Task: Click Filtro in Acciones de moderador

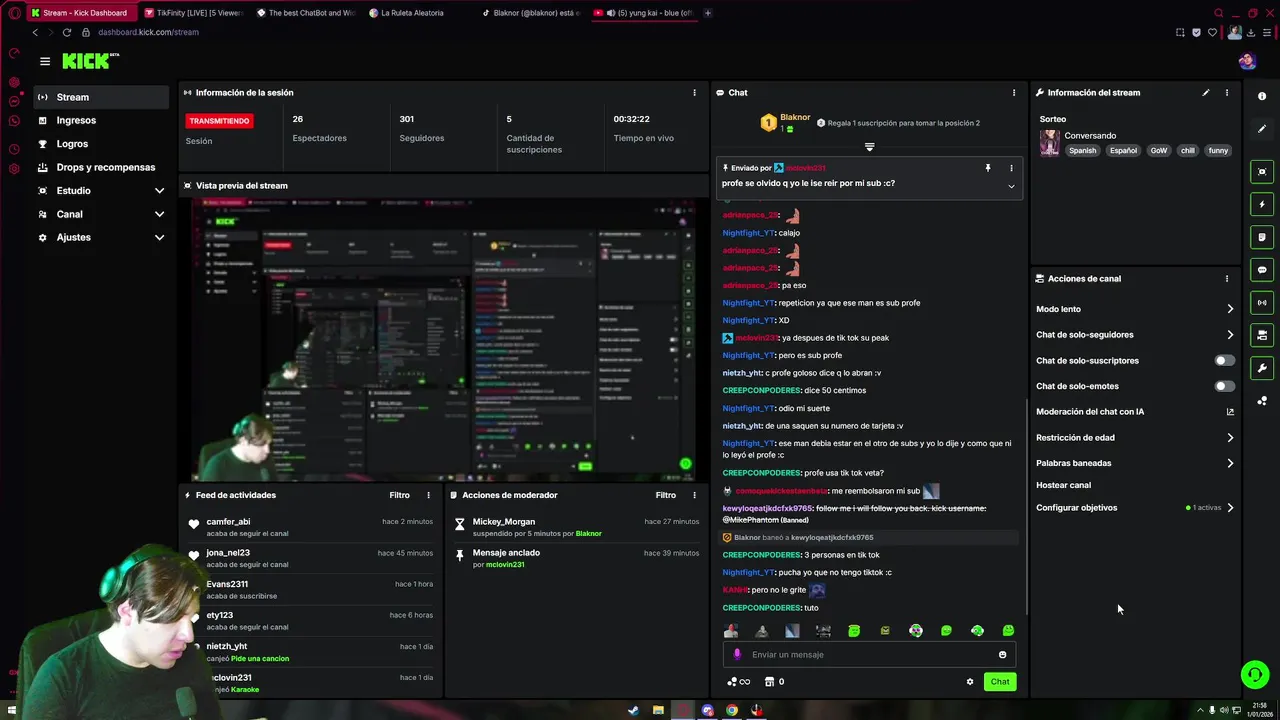Action: point(665,495)
